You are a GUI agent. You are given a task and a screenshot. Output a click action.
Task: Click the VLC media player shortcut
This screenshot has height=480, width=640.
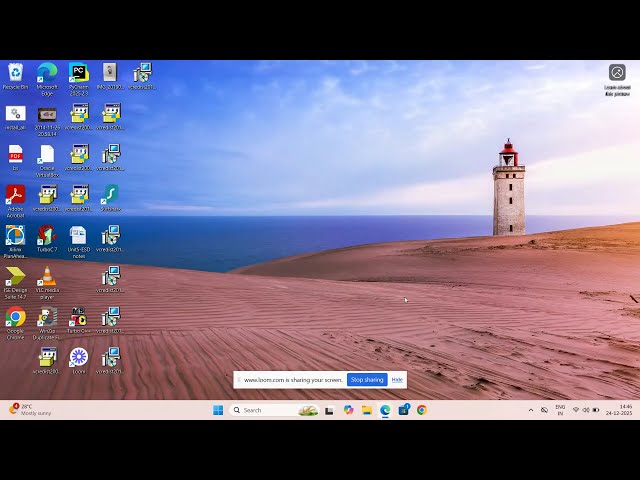point(47,277)
